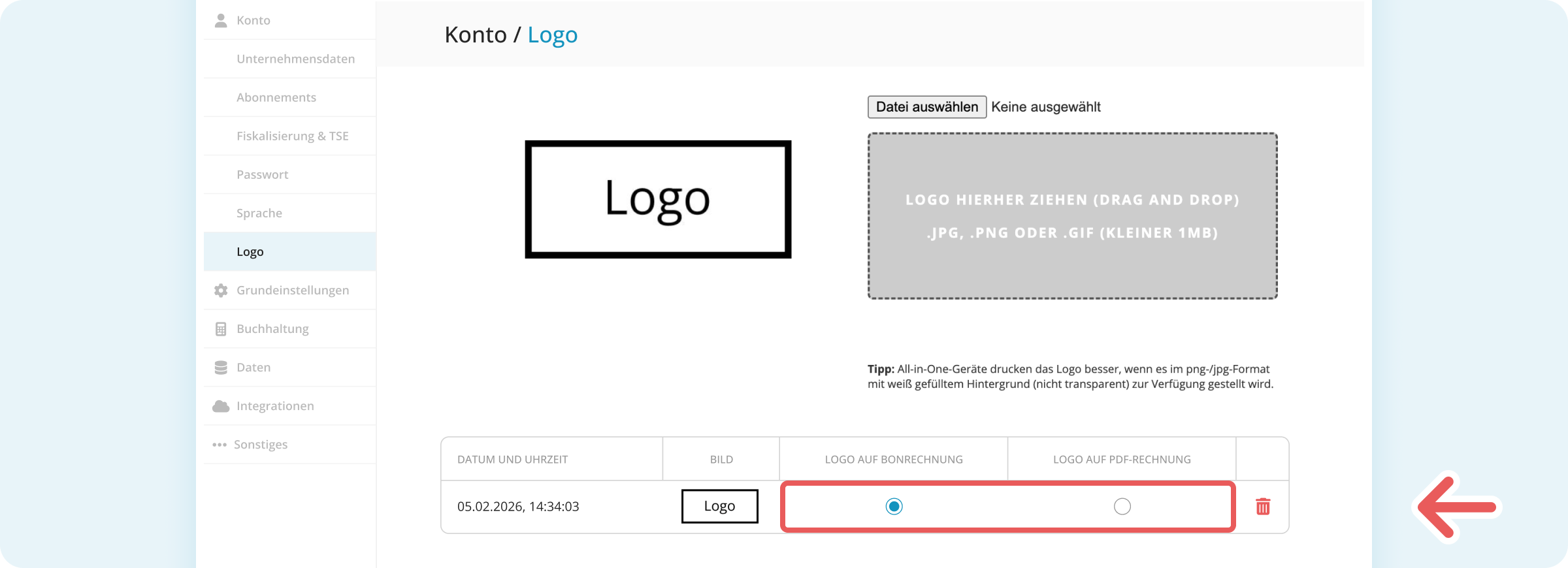Open the Unternehmensdaten menu item

click(x=295, y=59)
